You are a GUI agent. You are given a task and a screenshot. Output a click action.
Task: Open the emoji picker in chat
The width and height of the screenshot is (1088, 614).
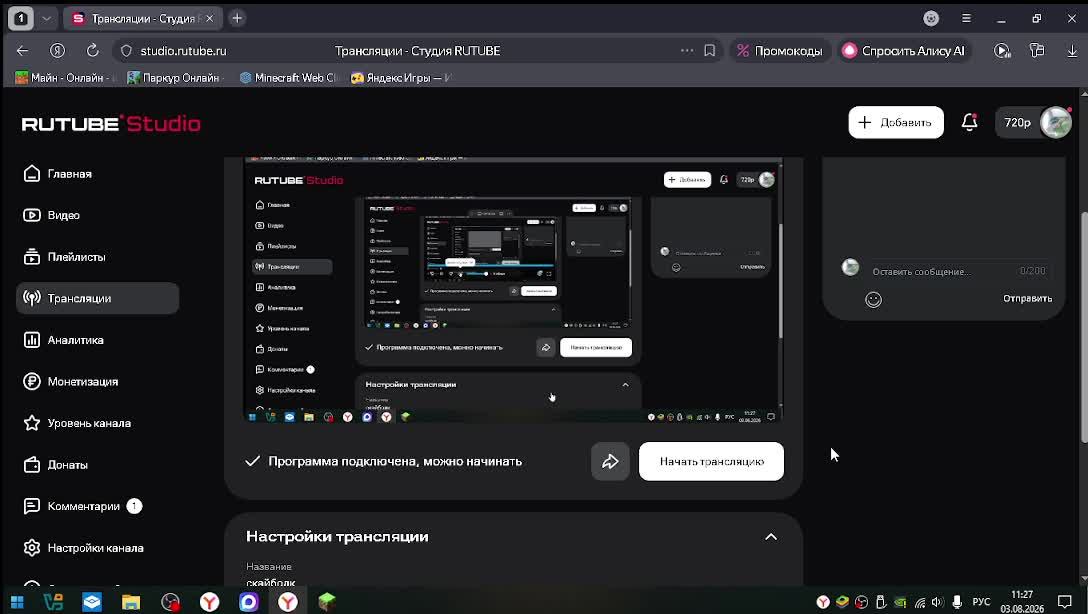click(x=874, y=299)
